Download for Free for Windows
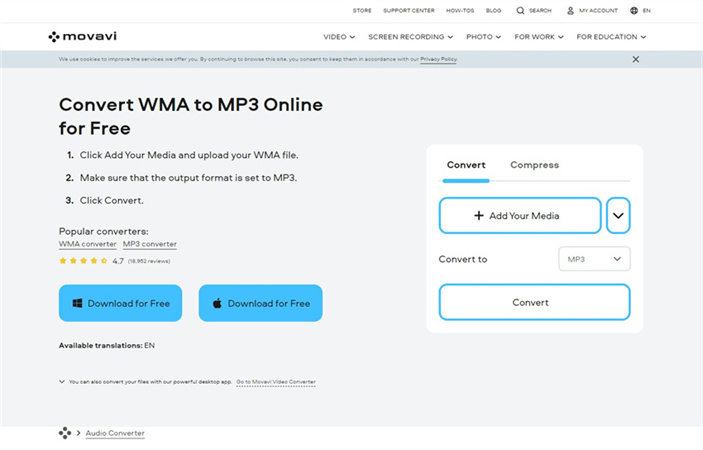 tap(120, 303)
